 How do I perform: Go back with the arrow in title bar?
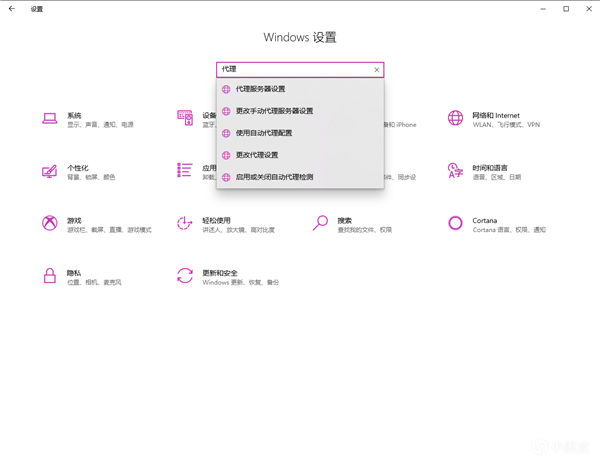point(12,8)
